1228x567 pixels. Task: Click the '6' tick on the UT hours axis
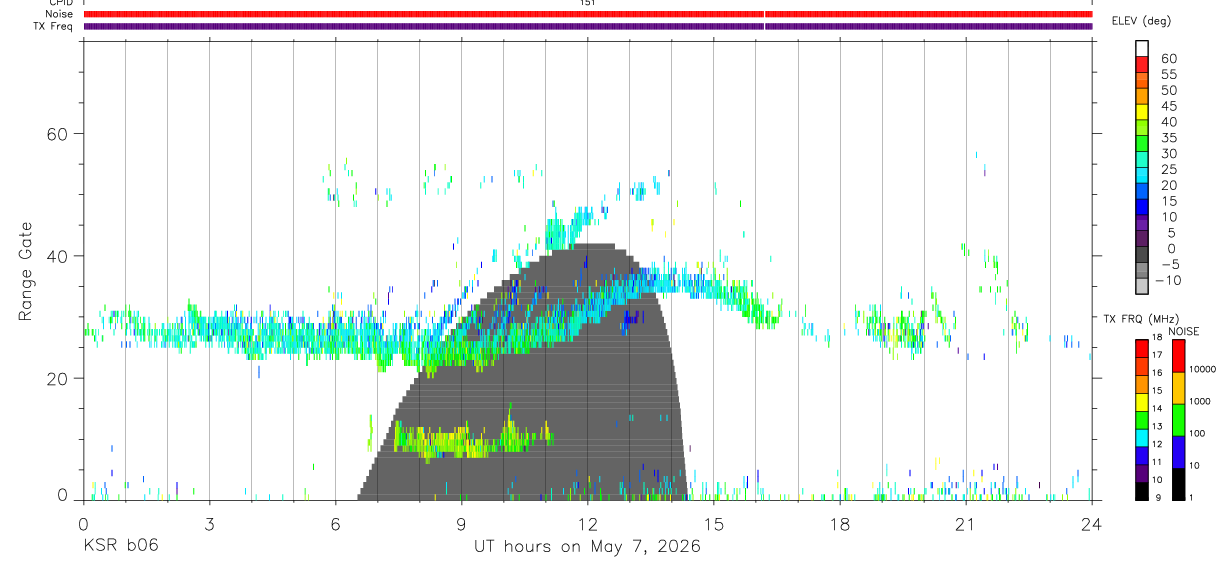click(335, 524)
